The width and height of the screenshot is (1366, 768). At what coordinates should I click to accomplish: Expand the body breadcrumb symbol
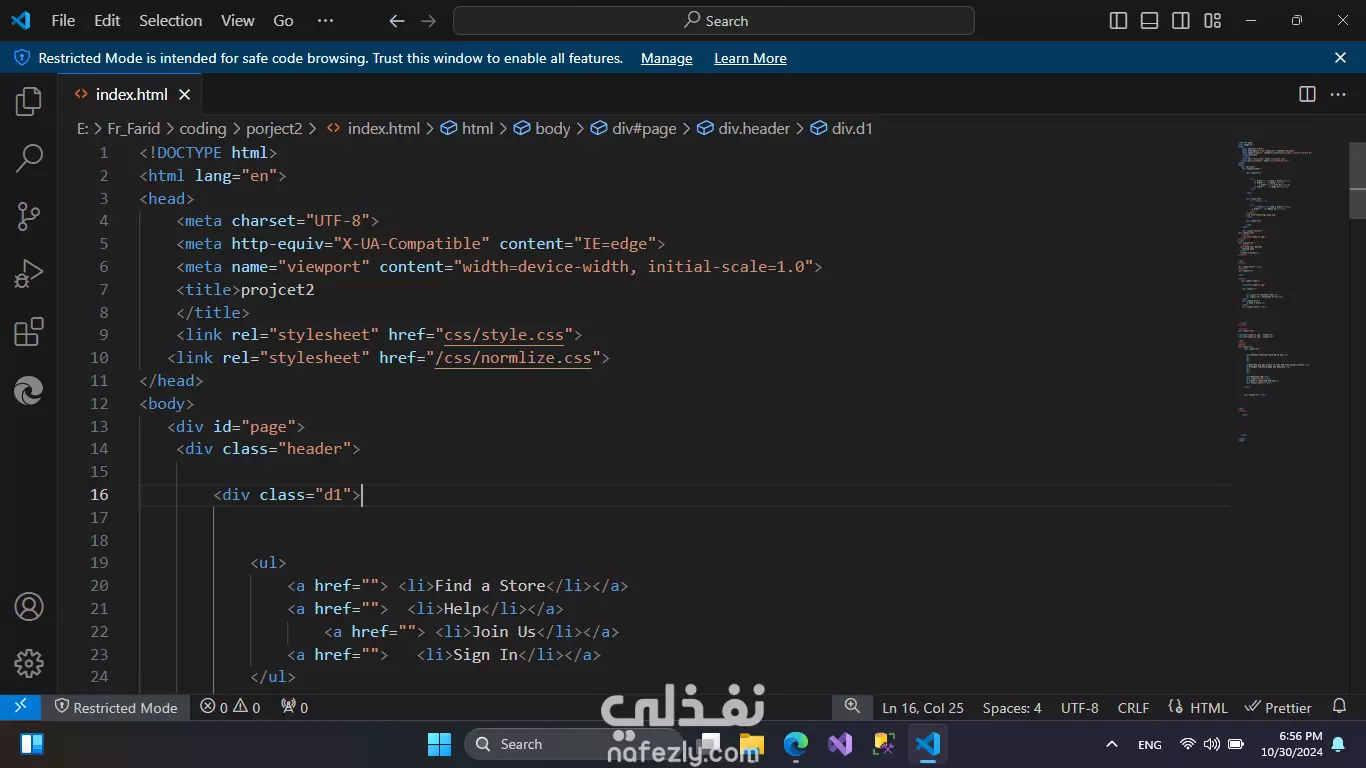pyautogui.click(x=542, y=128)
